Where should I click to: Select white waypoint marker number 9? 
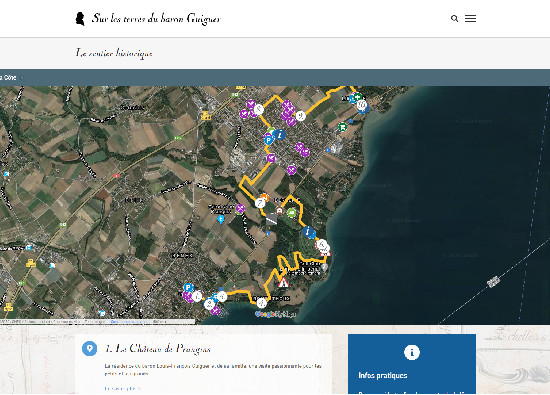pyautogui.click(x=300, y=115)
